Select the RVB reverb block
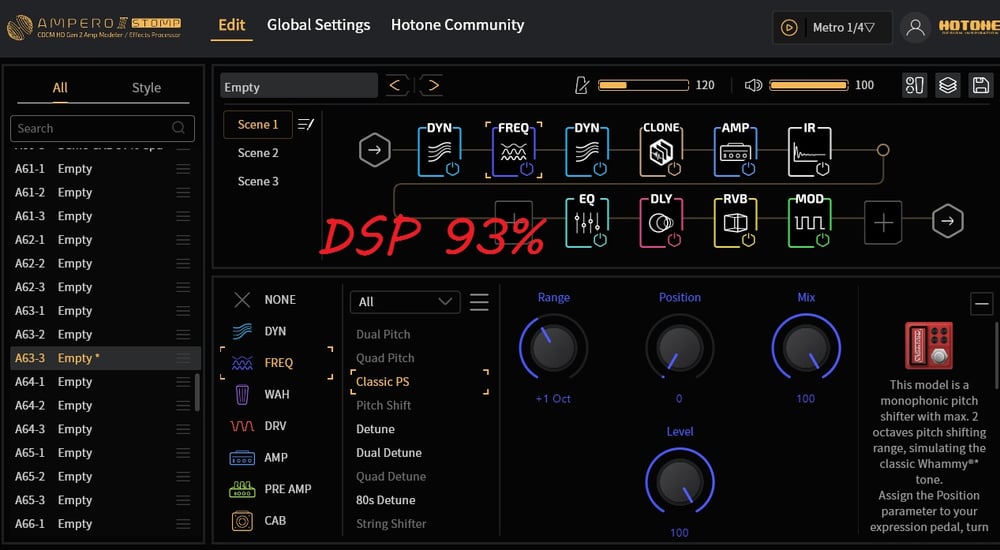 point(735,221)
